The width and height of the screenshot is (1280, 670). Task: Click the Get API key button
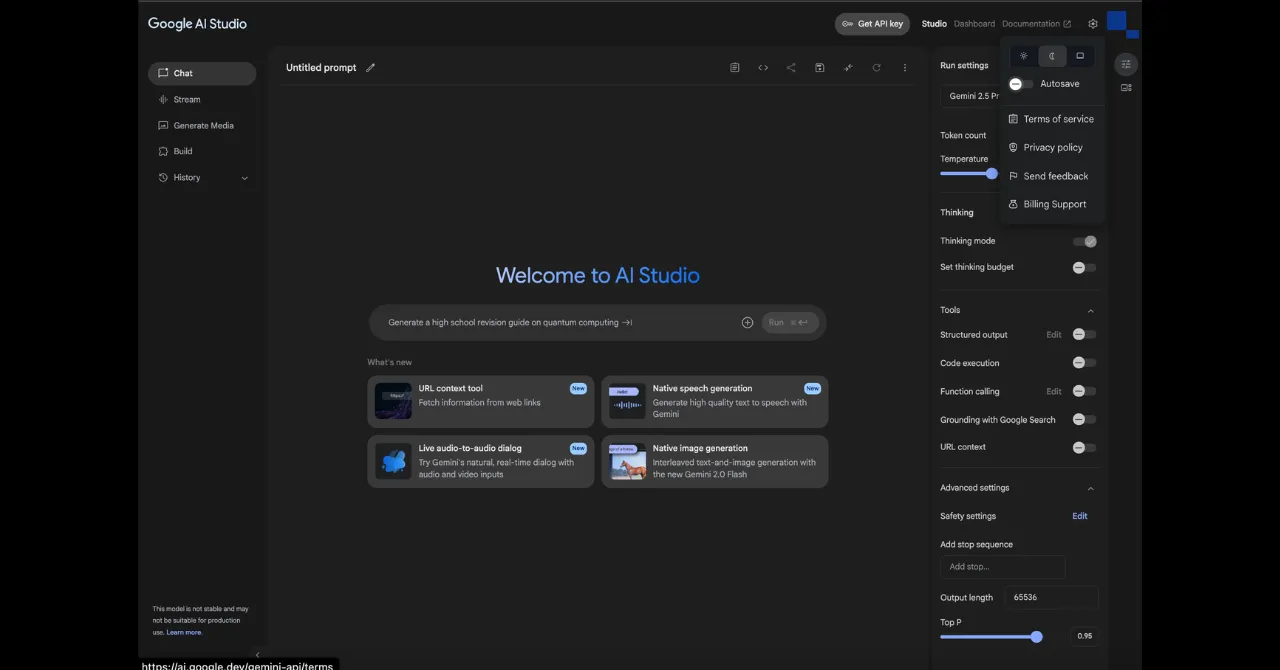tap(872, 24)
